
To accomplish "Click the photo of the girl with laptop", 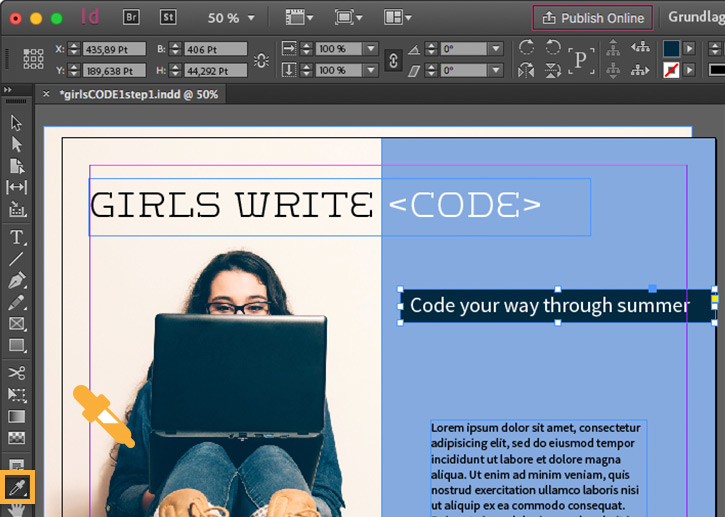I will click(x=227, y=384).
